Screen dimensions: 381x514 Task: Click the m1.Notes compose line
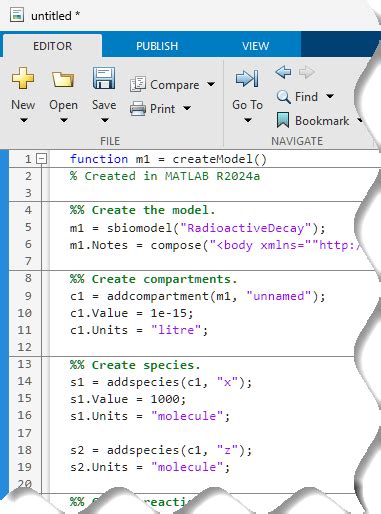click(215, 245)
